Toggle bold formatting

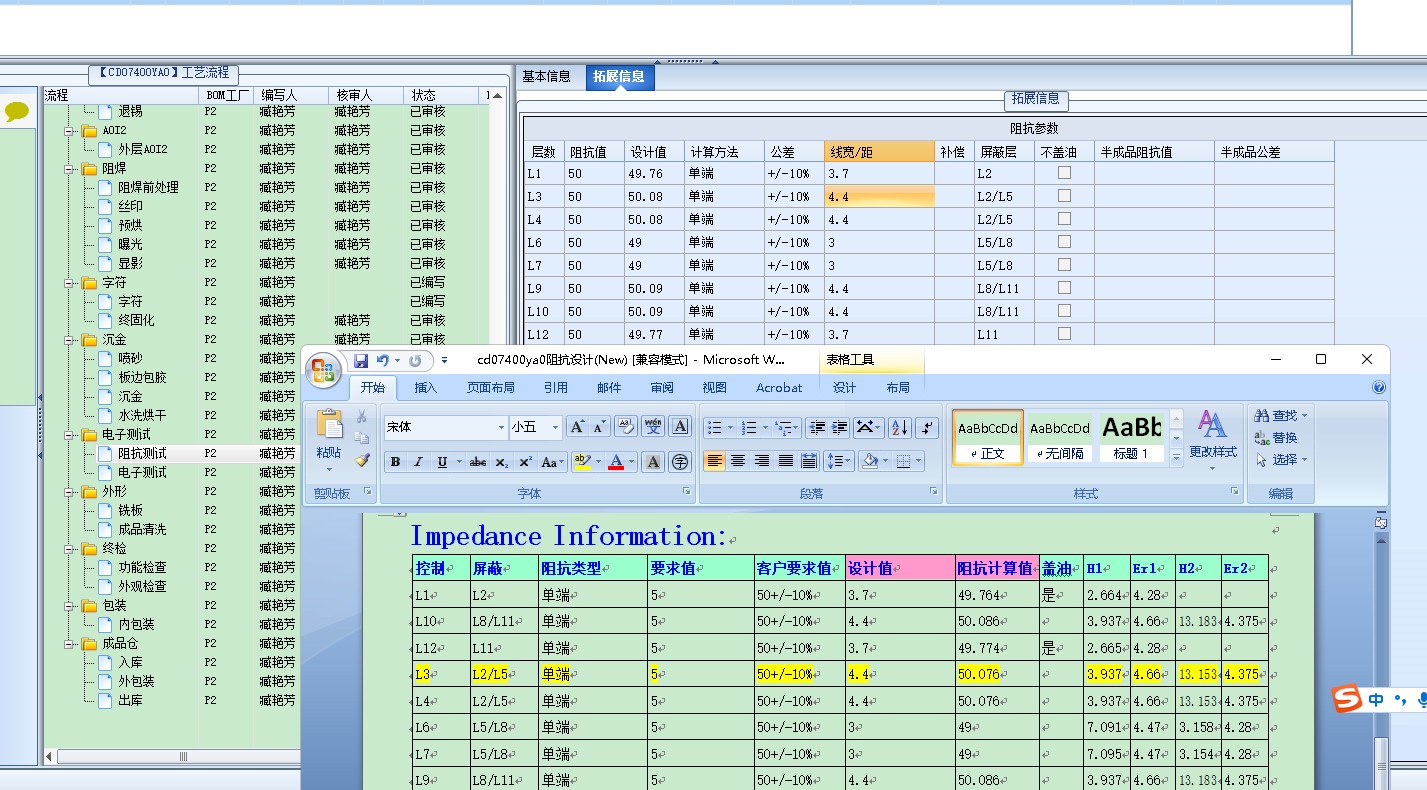[395, 462]
